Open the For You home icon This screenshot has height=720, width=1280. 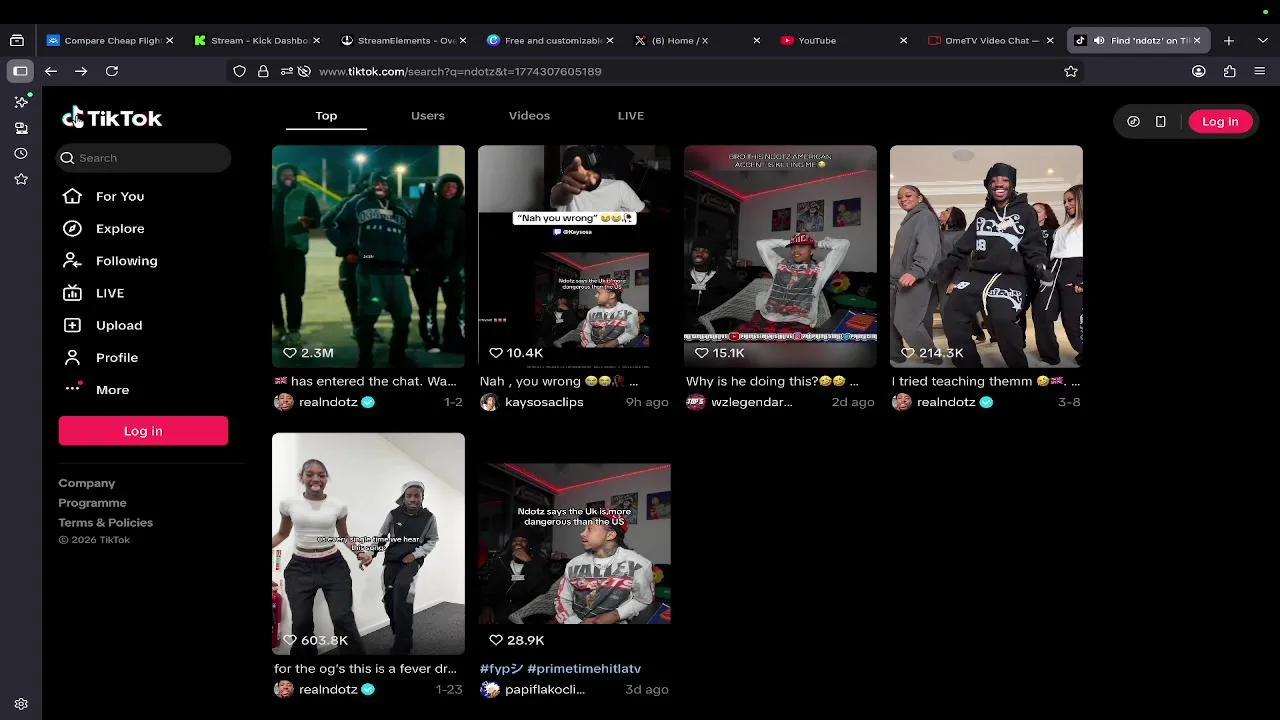[x=72, y=196]
